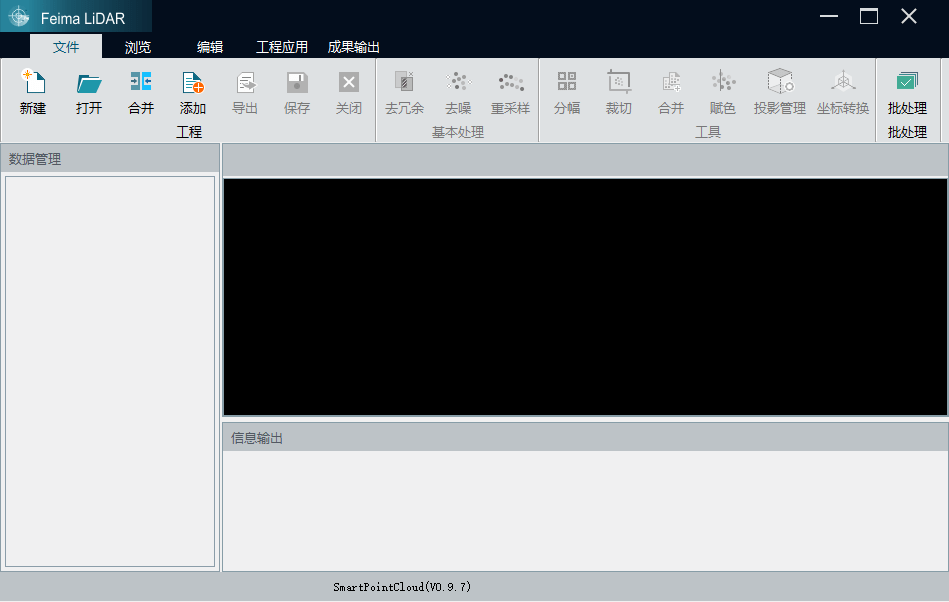This screenshot has height=602, width=949.
Task: Click the 新建 (New project) icon
Action: (x=33, y=82)
